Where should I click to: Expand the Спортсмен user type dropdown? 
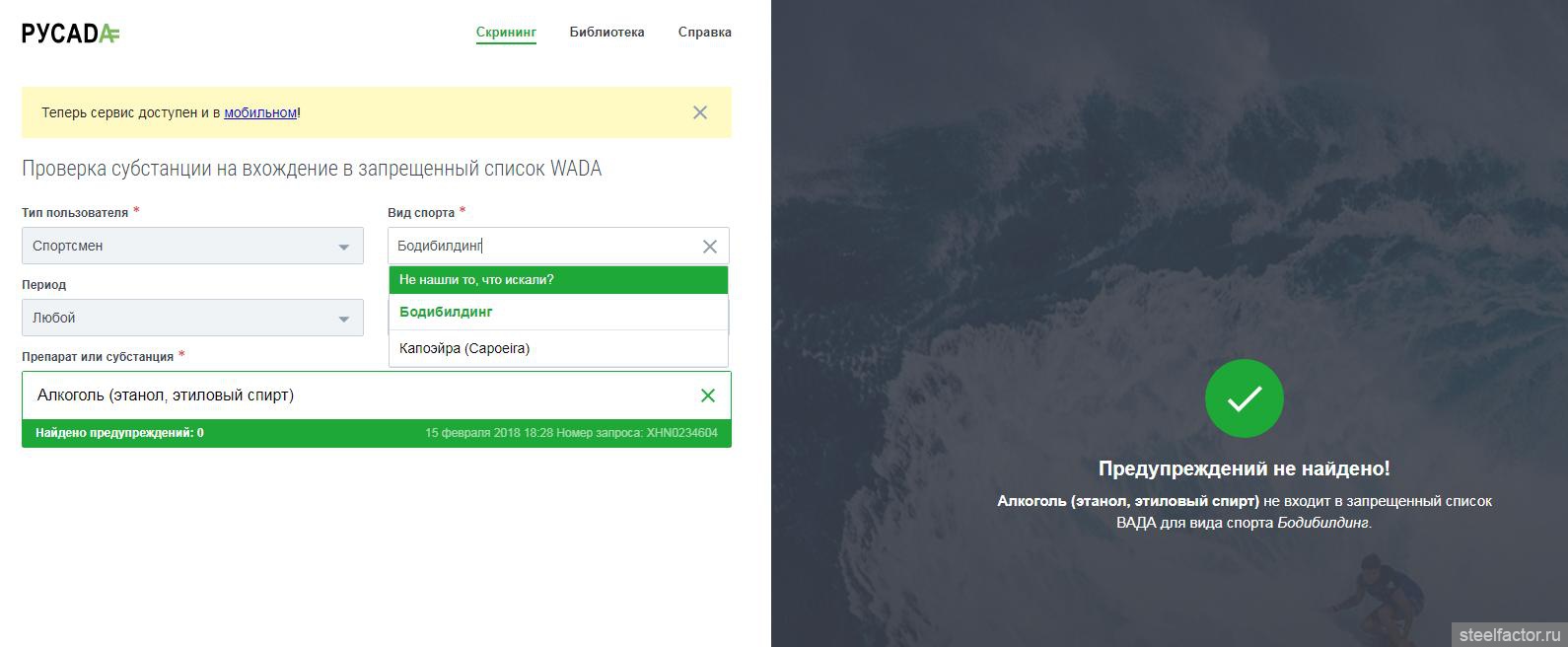point(192,246)
